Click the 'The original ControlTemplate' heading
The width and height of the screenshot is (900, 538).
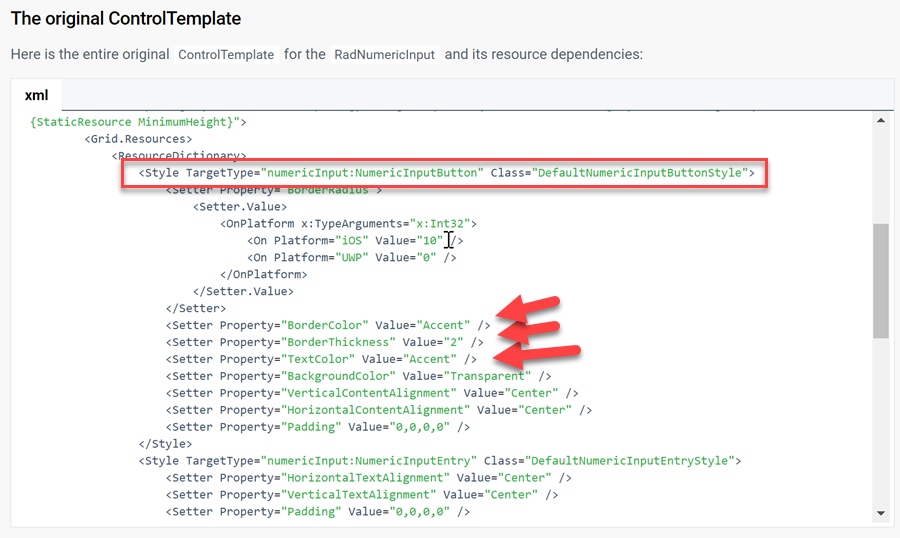click(126, 18)
